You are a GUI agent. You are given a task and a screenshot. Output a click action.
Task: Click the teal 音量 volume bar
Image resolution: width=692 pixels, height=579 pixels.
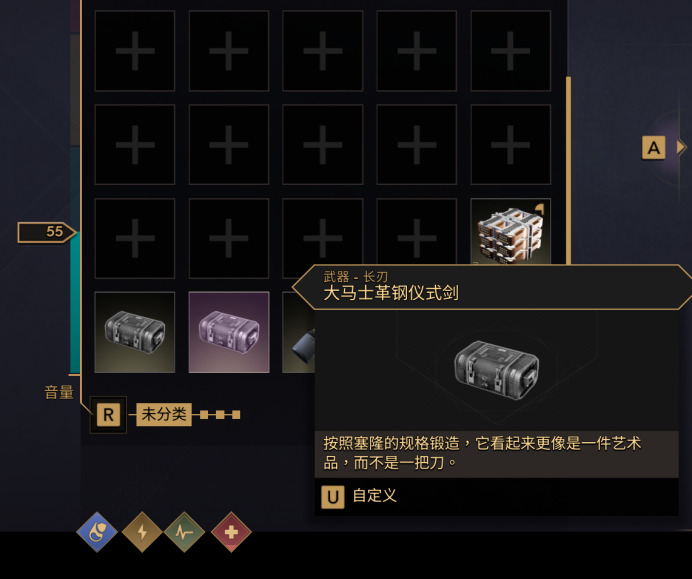coord(75,302)
